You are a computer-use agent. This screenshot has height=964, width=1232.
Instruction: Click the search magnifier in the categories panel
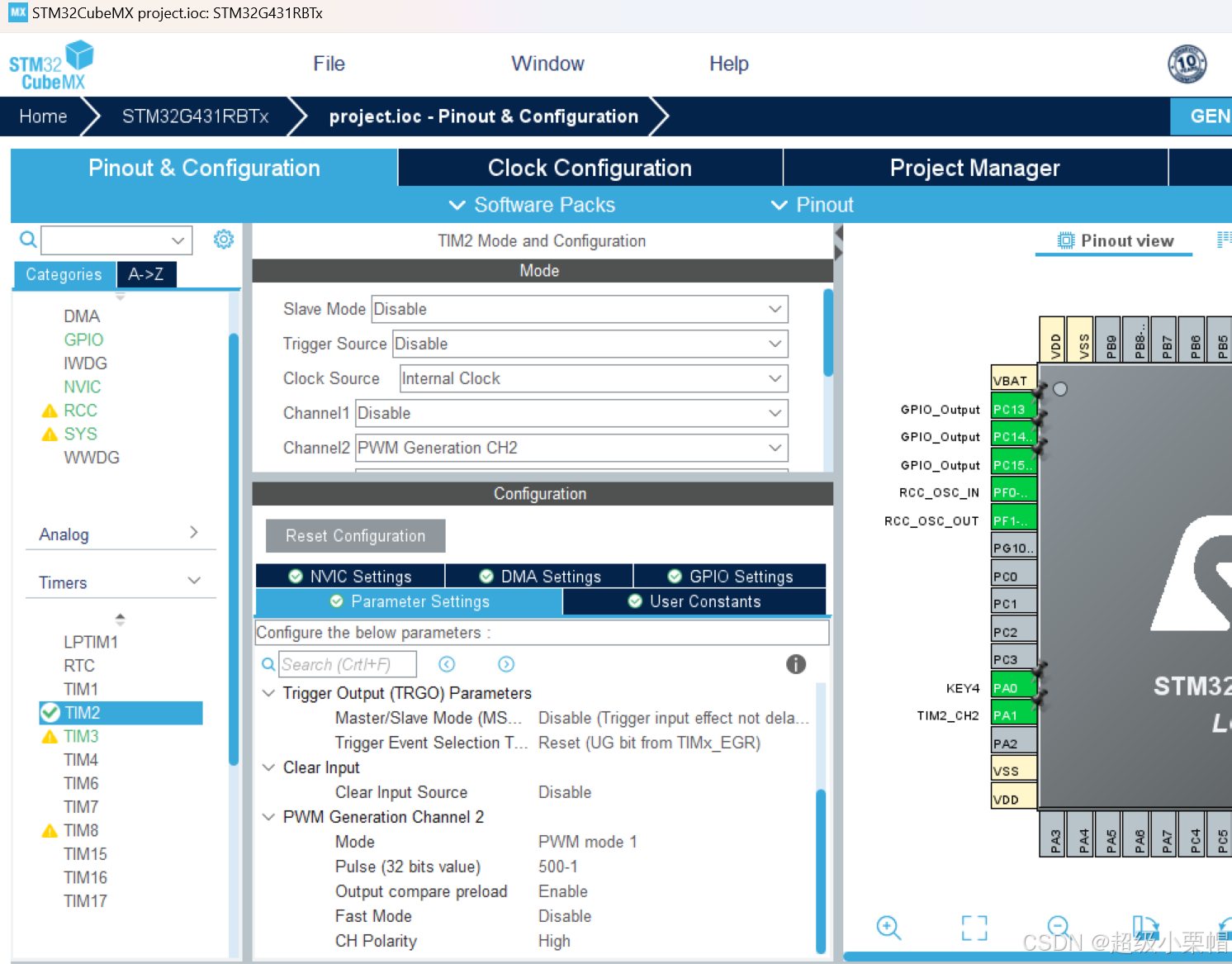click(28, 240)
